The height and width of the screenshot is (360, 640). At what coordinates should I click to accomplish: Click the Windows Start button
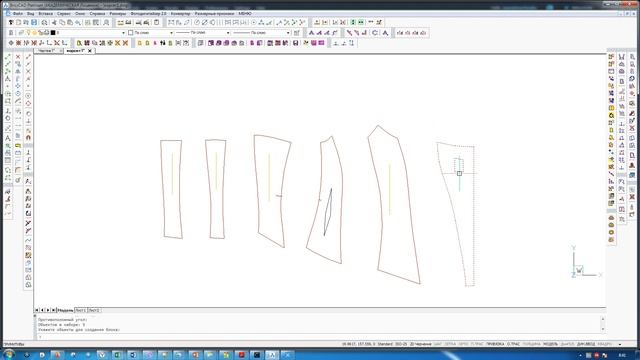coord(8,354)
